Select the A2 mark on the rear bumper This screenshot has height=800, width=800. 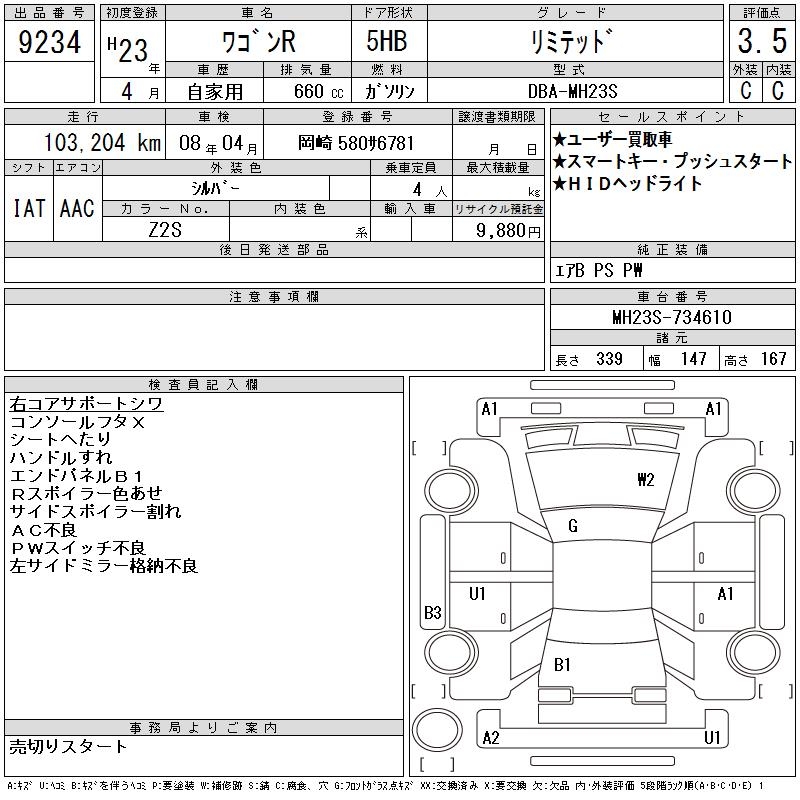pos(491,738)
